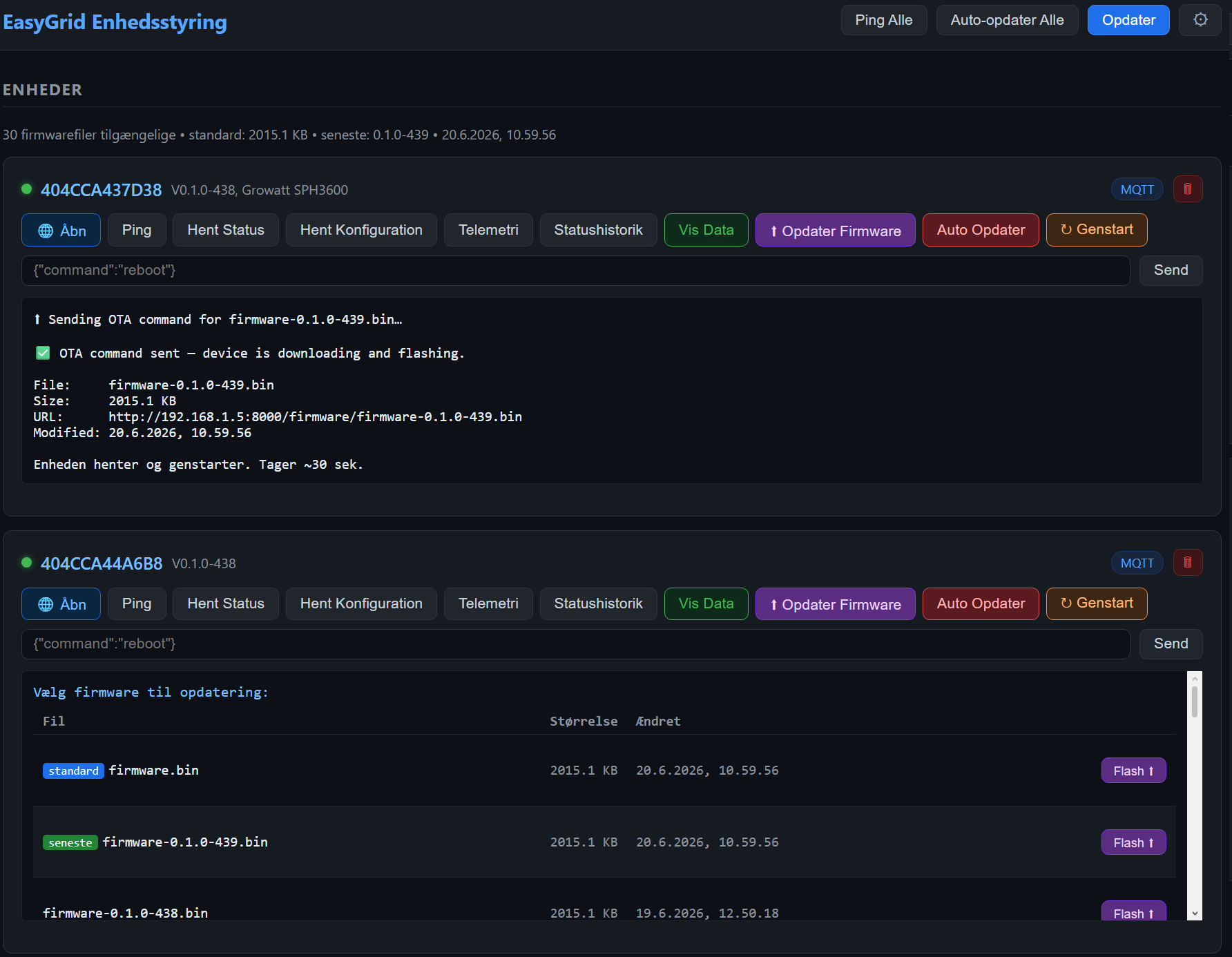Click the Fil column header
Image resolution: width=1232 pixels, height=957 pixels.
[54, 722]
